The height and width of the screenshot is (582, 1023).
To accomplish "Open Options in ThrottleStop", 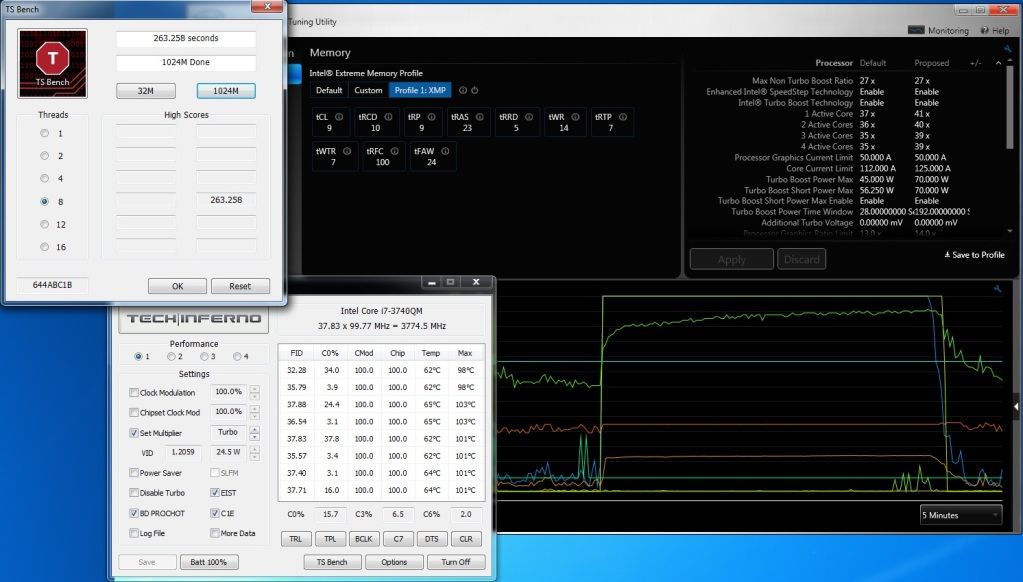I will tap(394, 562).
